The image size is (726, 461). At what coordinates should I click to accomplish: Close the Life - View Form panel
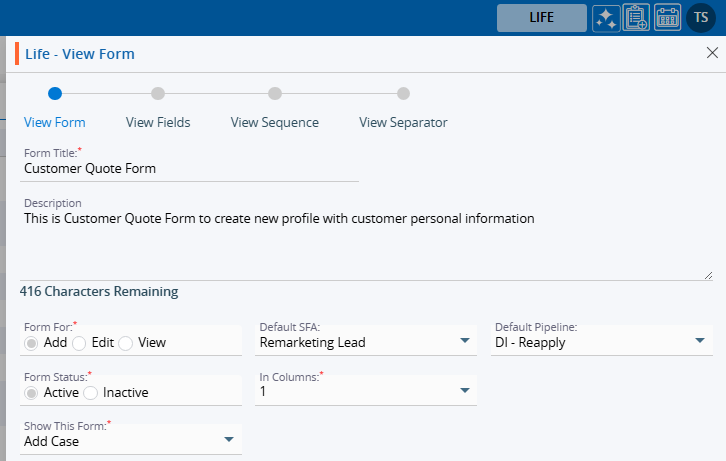[711, 53]
